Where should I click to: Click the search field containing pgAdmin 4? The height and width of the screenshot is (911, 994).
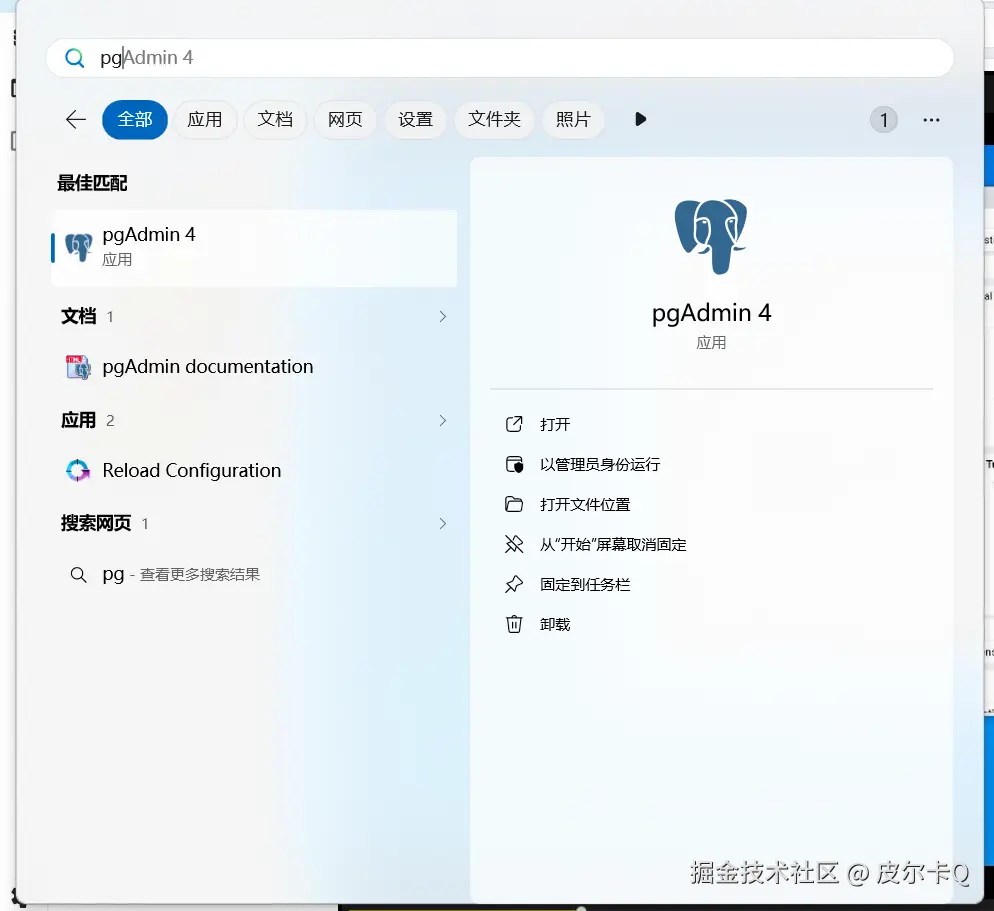click(x=500, y=58)
